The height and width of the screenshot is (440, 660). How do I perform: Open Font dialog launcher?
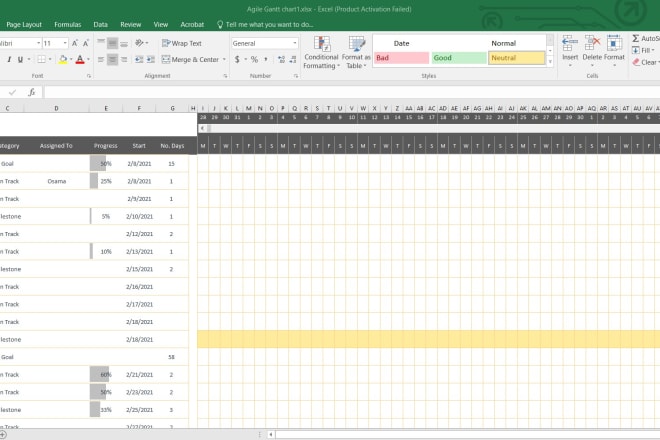coord(89,76)
